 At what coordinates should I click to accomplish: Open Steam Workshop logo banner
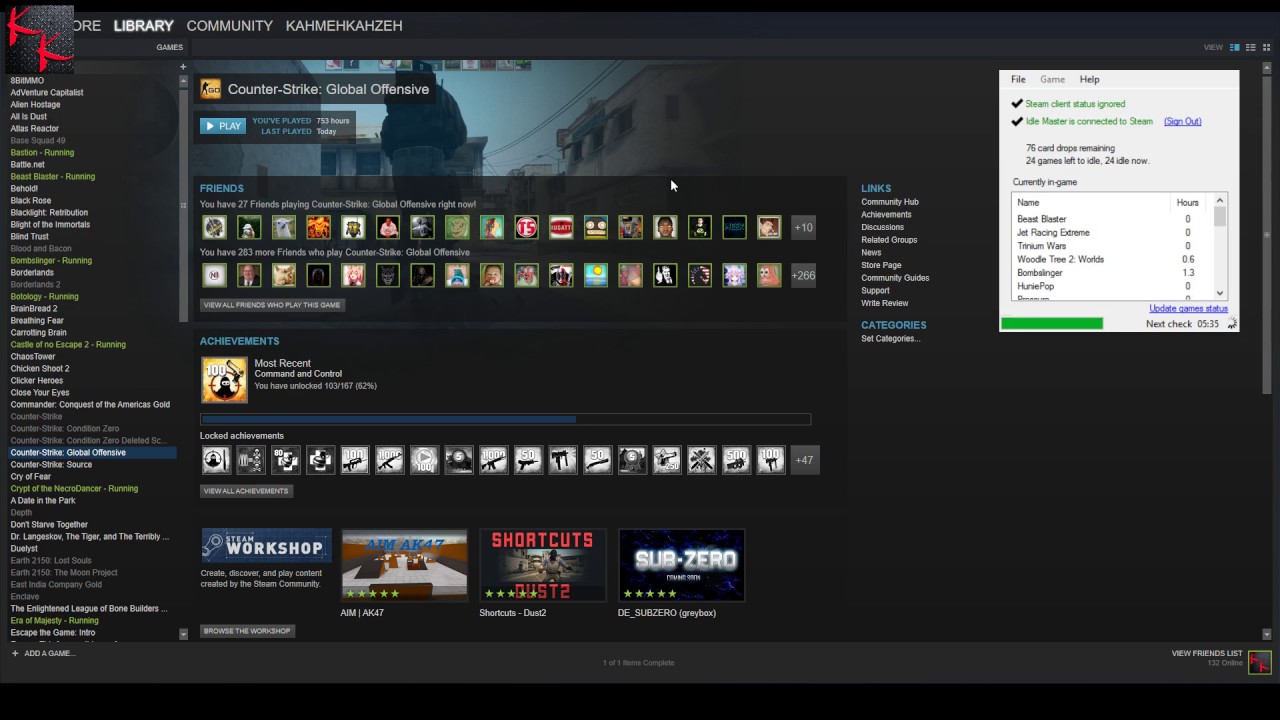click(x=266, y=547)
